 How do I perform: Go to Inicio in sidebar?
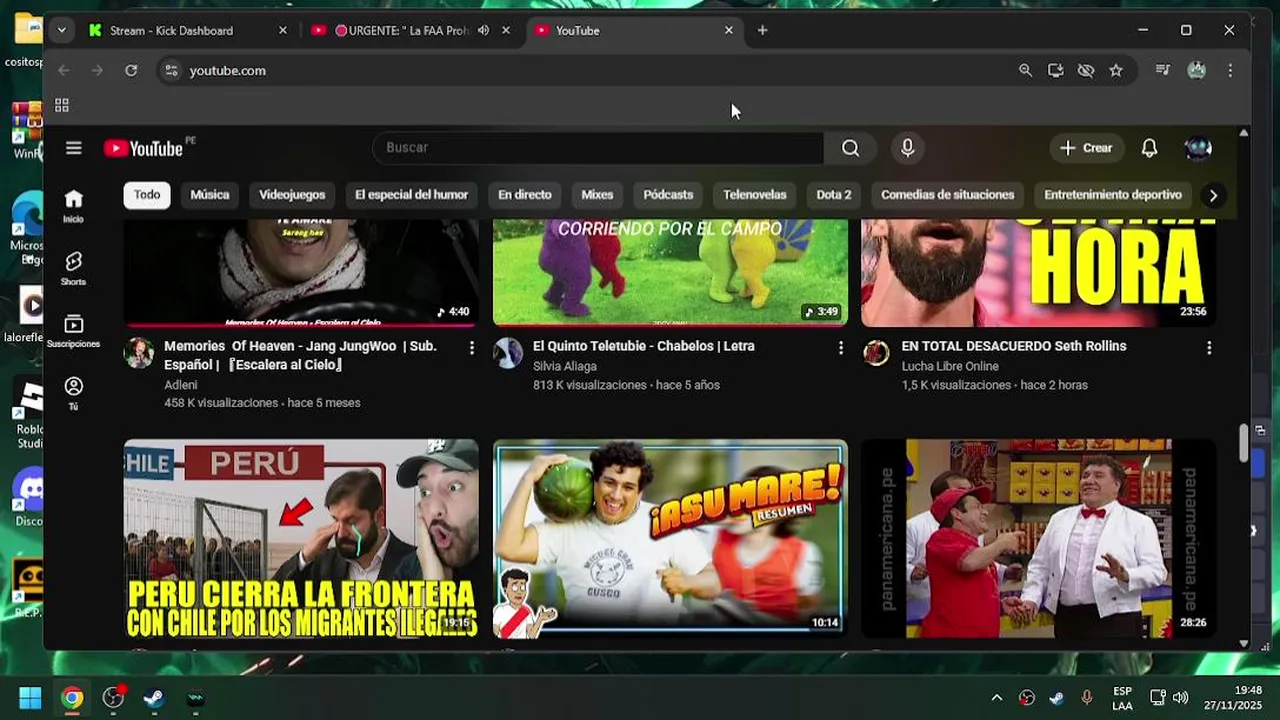tap(73, 206)
